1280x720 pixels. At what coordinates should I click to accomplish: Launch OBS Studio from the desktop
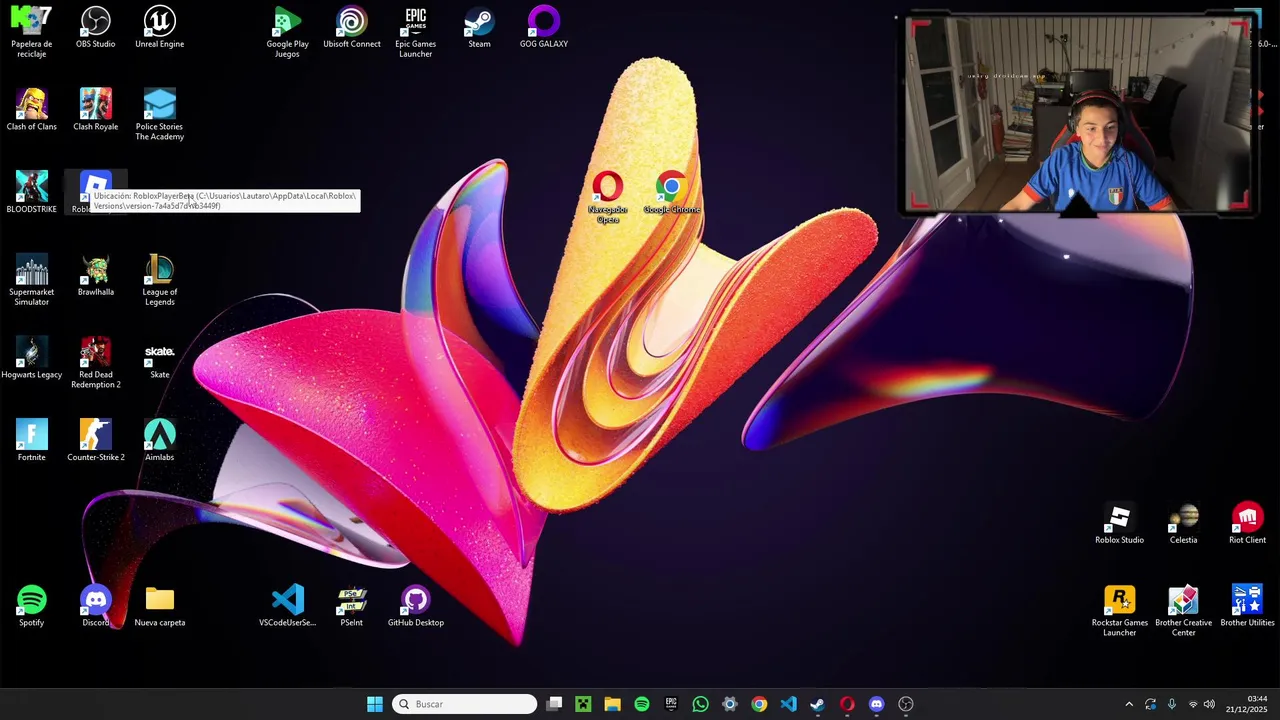(96, 27)
